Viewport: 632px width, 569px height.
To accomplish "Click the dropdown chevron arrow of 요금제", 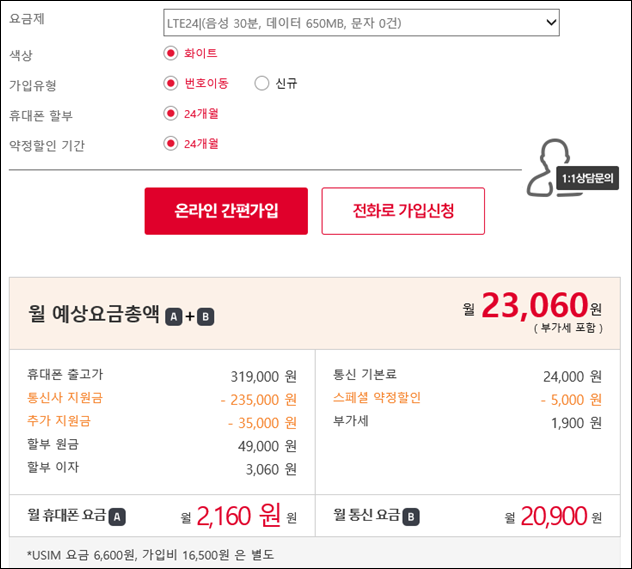I will point(551,23).
